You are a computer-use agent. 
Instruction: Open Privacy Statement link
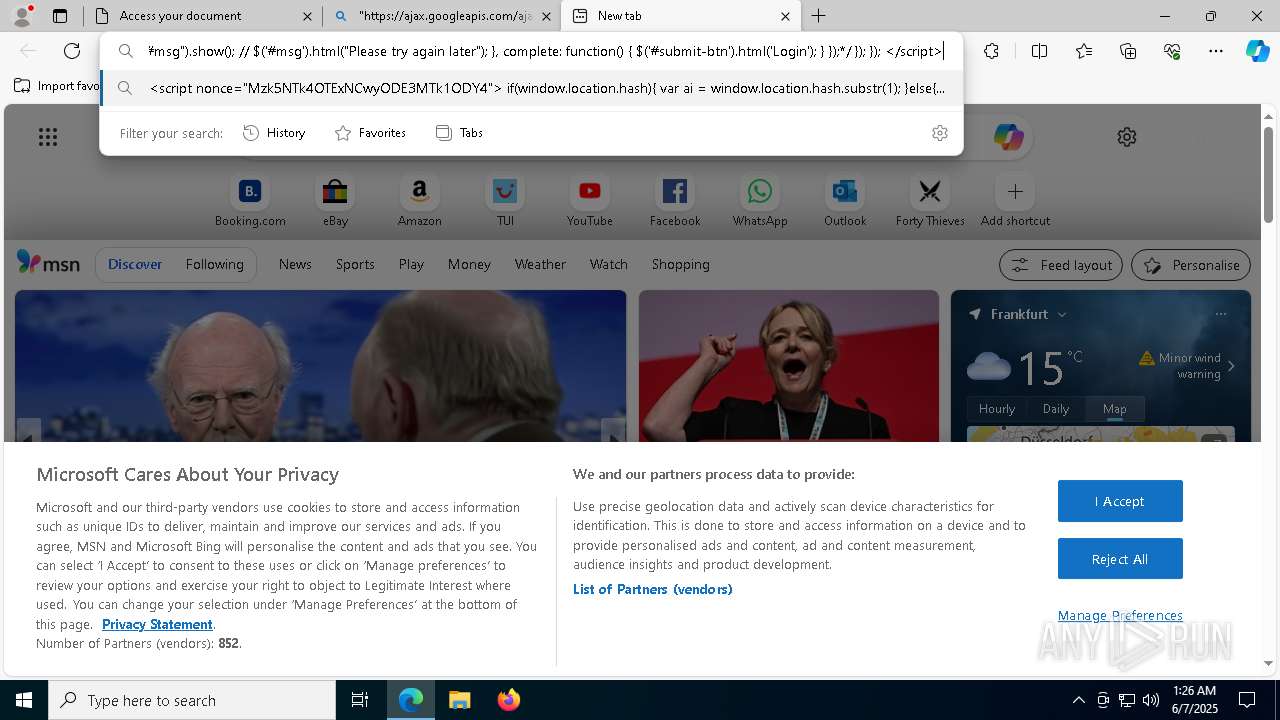coord(157,625)
